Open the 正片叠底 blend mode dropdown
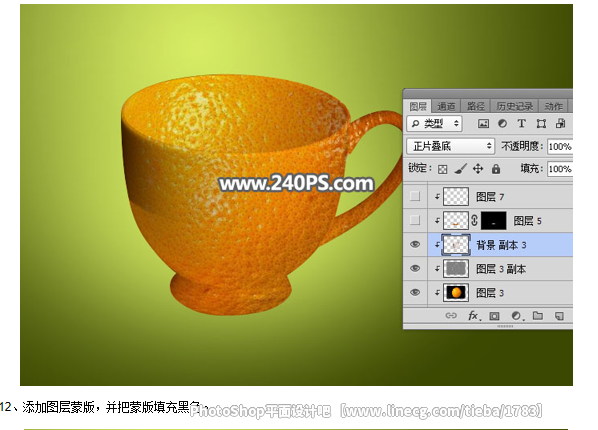The image size is (598, 430). click(x=450, y=146)
